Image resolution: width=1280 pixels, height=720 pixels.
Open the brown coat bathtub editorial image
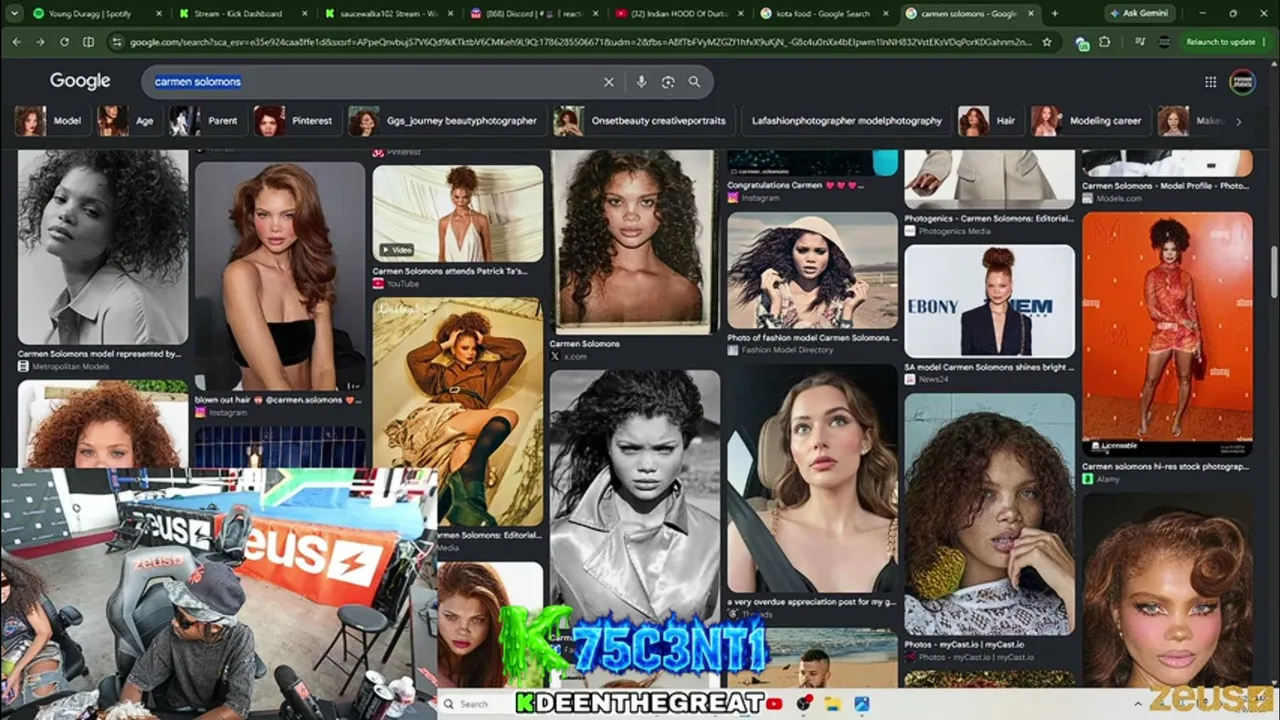tap(458, 411)
